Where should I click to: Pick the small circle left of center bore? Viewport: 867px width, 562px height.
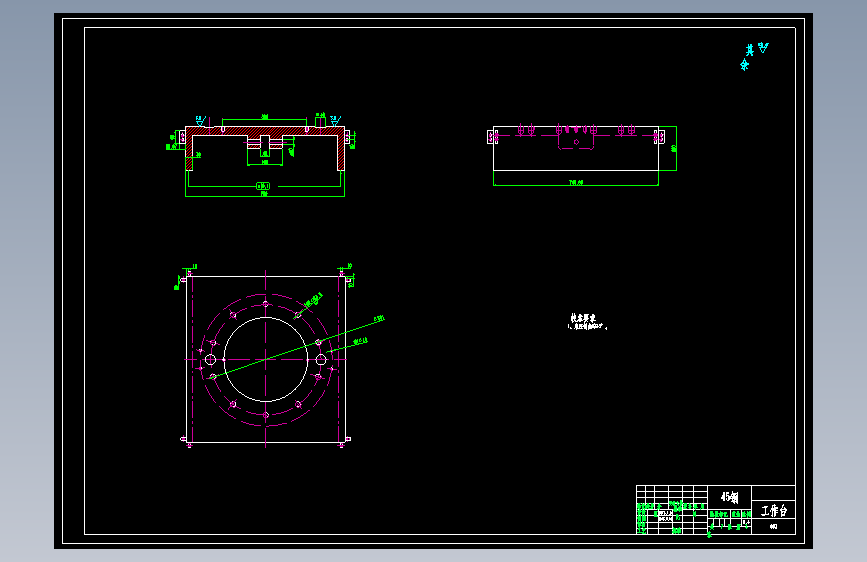point(210,360)
